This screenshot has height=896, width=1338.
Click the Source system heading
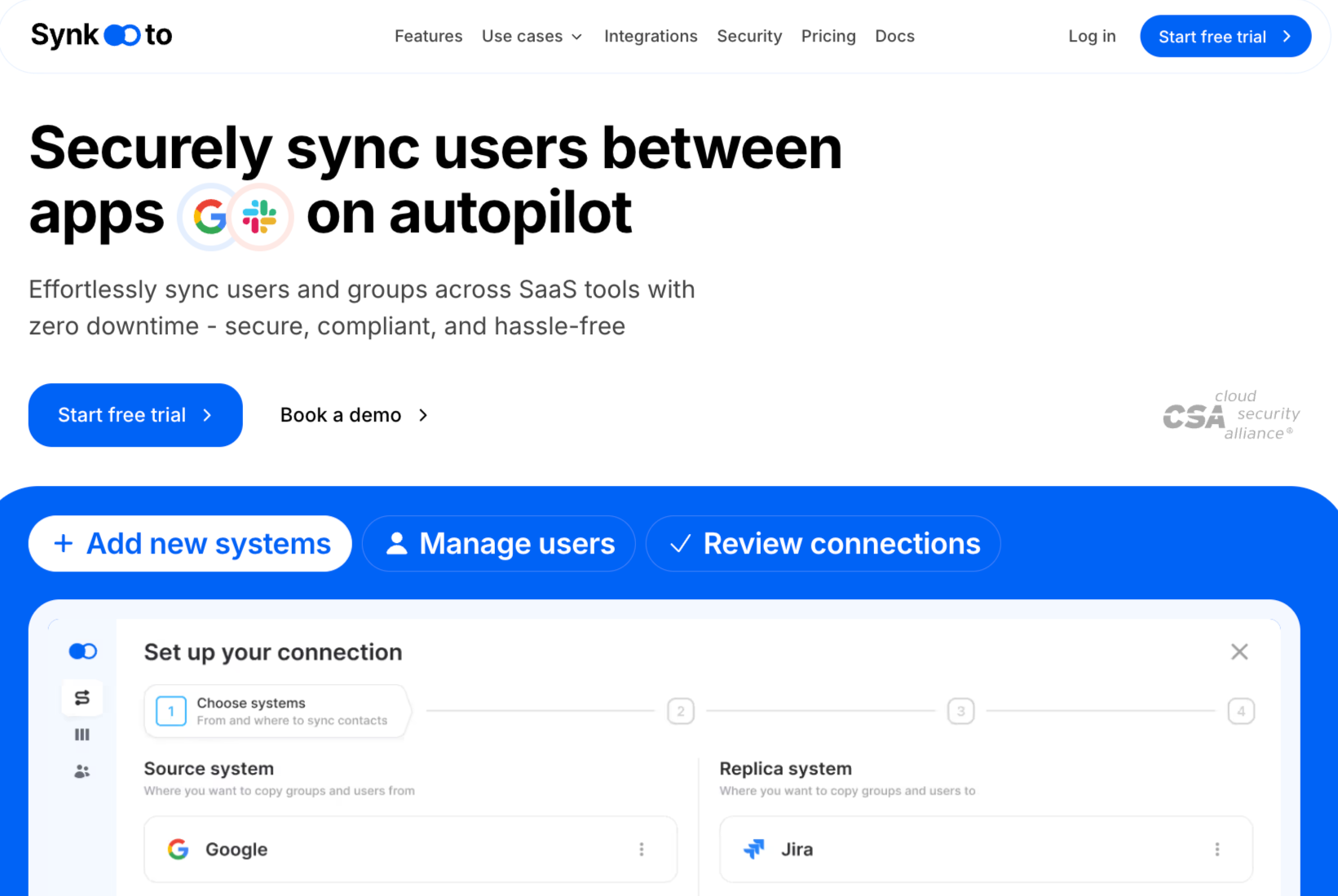click(209, 769)
